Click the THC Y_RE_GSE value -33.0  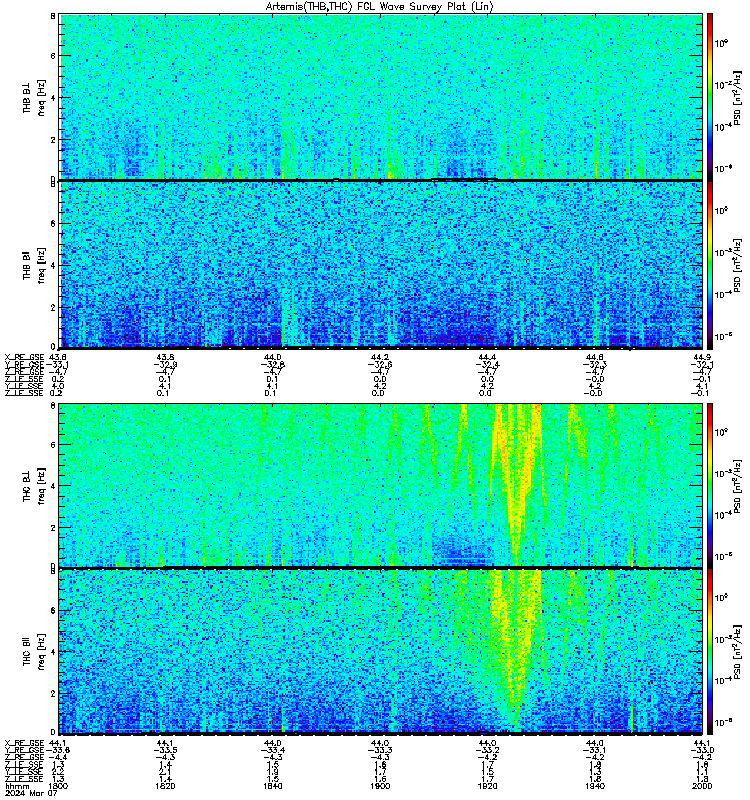point(702,750)
